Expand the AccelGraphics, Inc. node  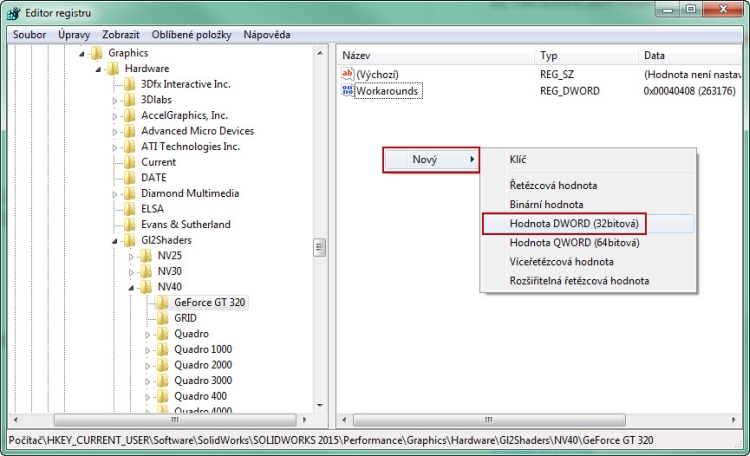coord(115,116)
